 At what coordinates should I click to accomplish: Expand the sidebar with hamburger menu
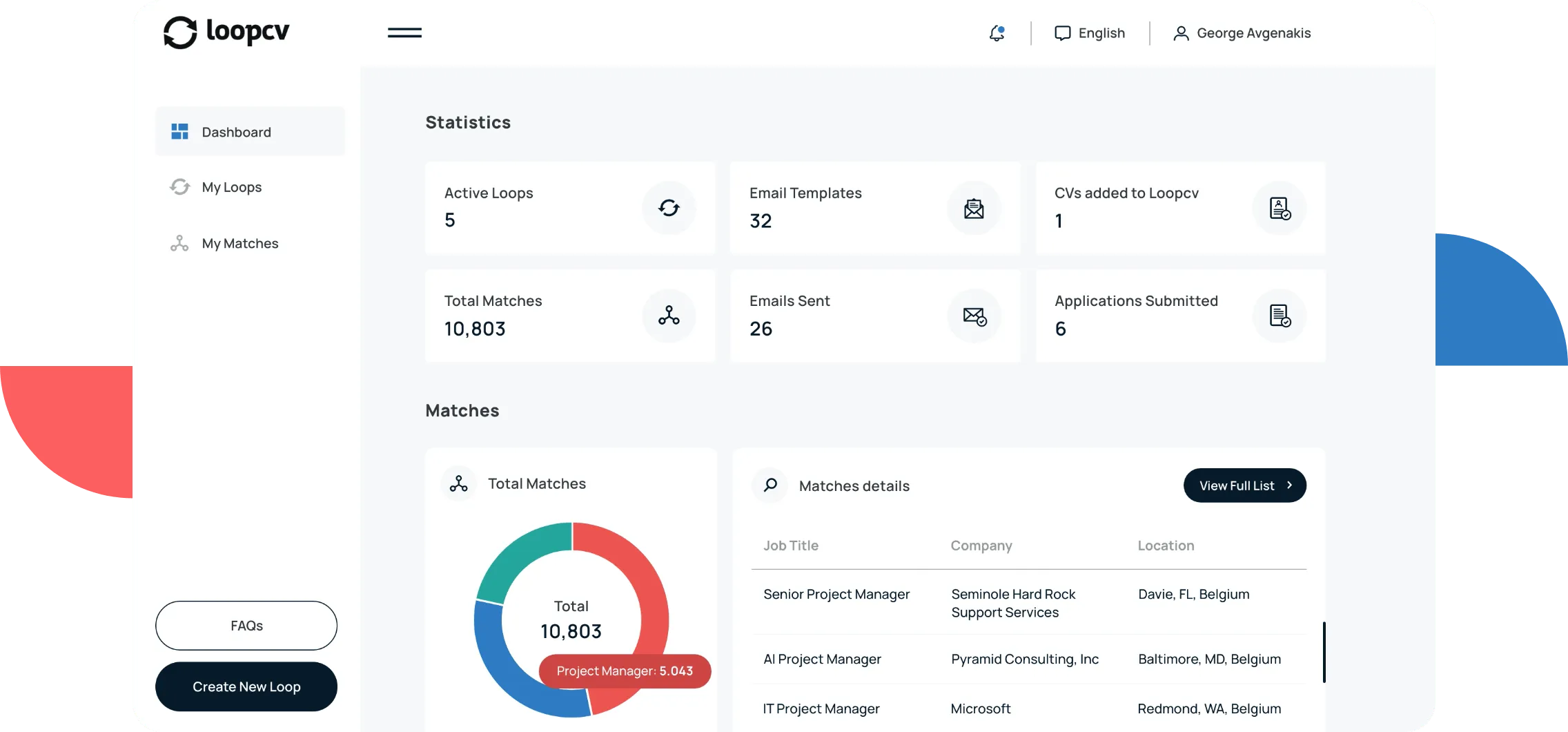tap(404, 32)
